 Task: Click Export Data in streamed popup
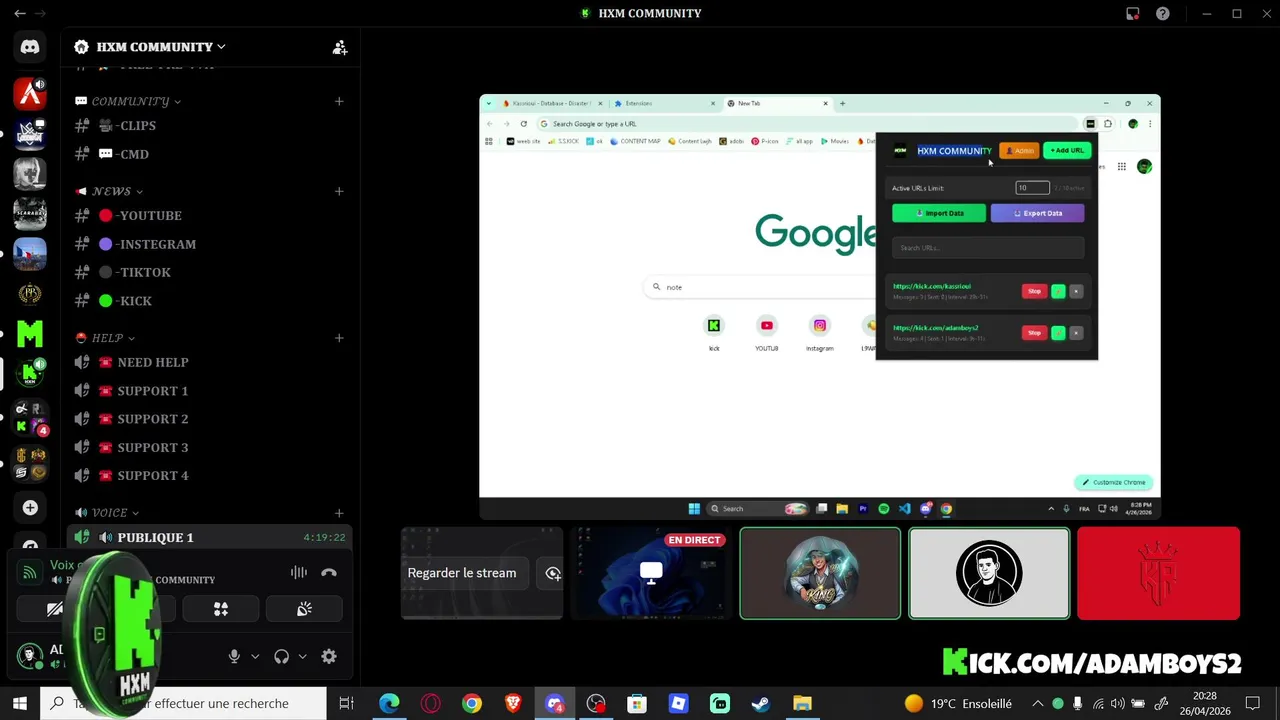click(1037, 213)
